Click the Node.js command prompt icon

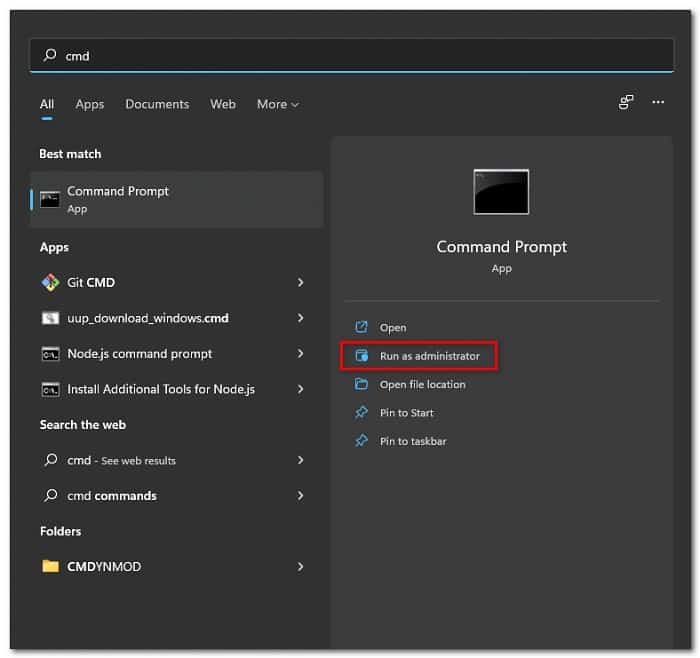tap(50, 354)
